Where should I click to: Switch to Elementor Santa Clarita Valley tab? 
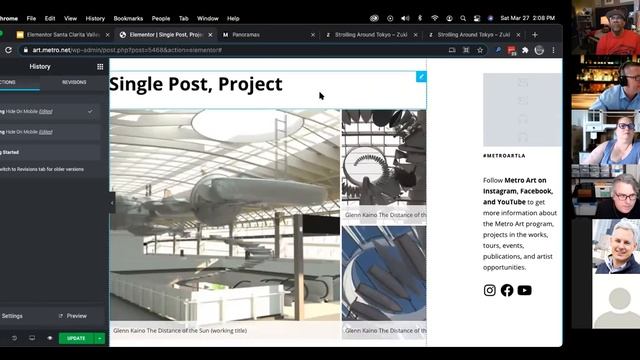[x=63, y=35]
